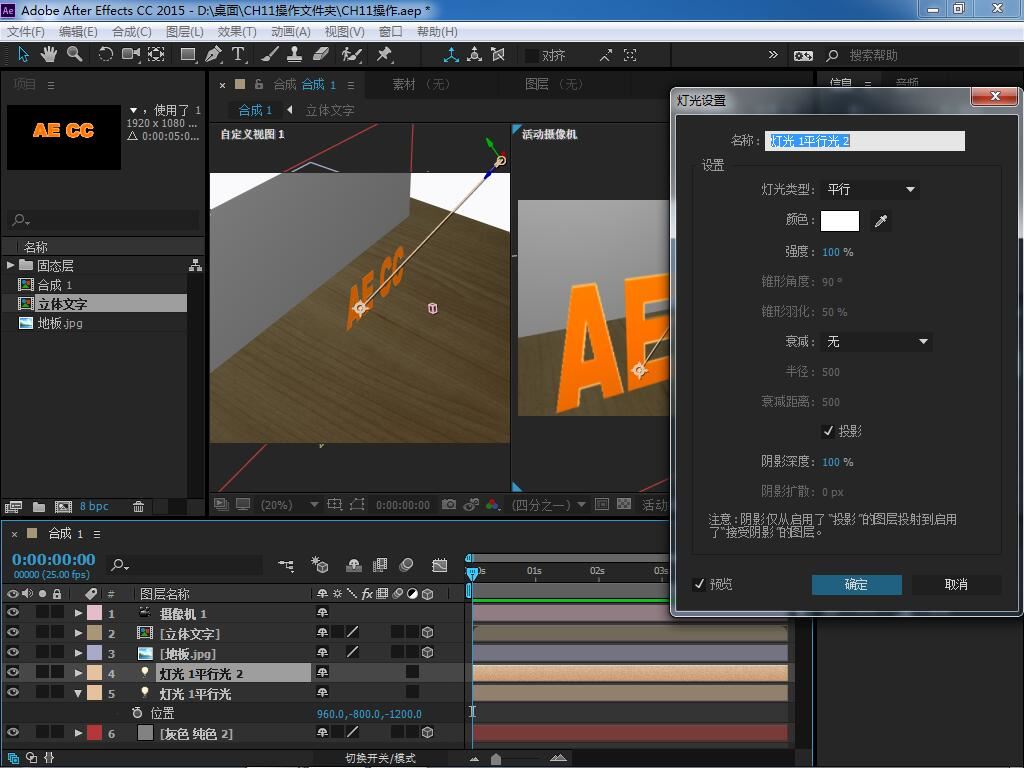Viewport: 1024px width, 768px height.
Task: Select the Hand tool
Action: 48,55
